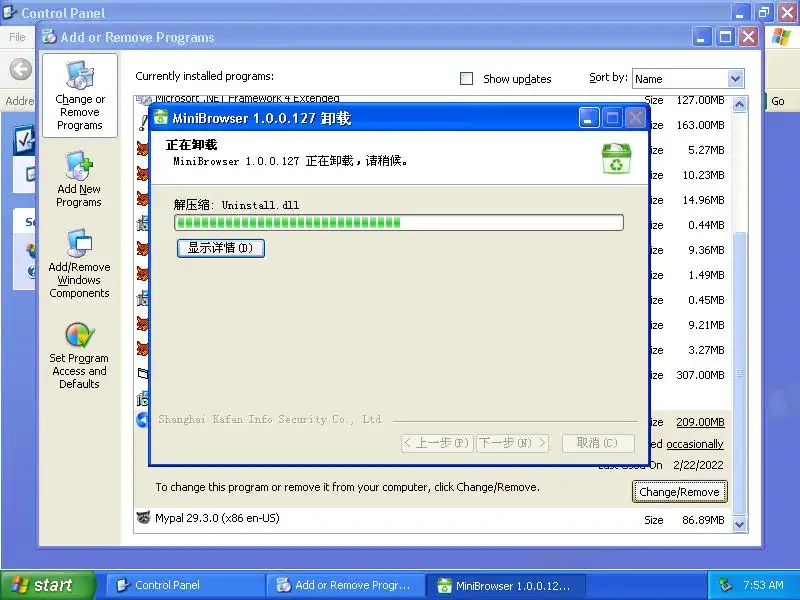
Task: Enable the Show updates checkbox
Action: coord(466,79)
